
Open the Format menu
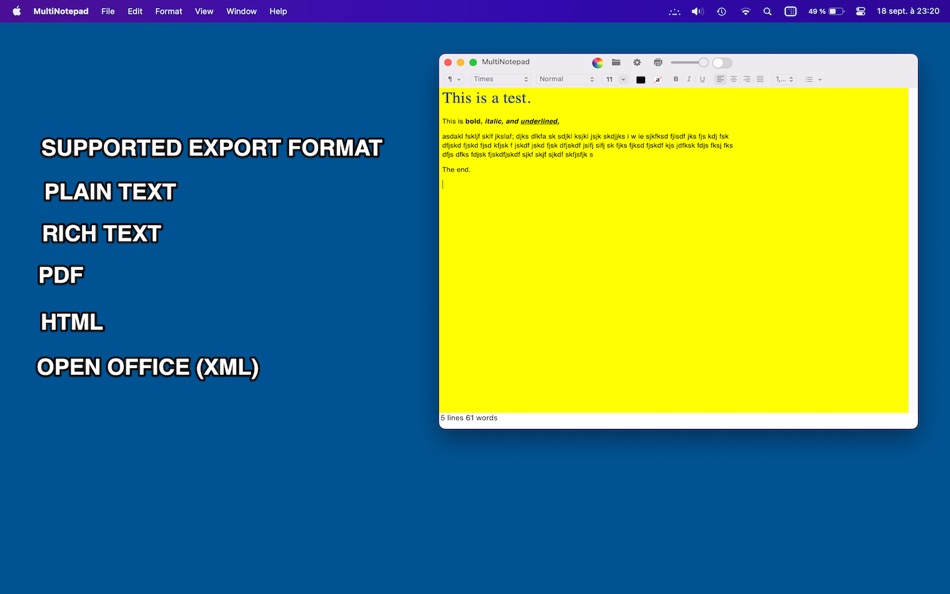click(x=168, y=11)
